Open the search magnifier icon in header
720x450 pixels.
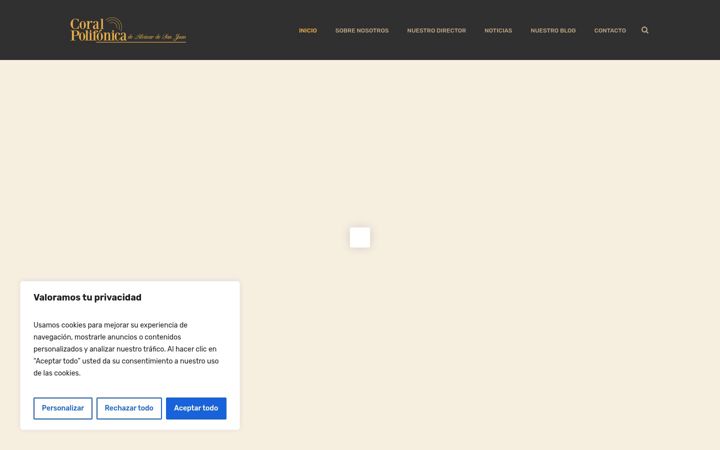[645, 30]
